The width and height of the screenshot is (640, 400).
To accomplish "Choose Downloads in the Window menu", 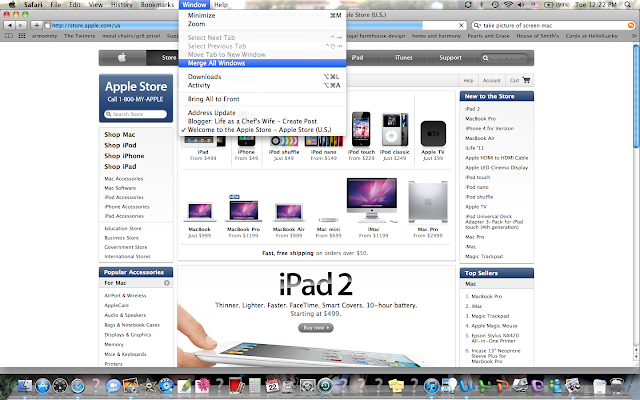I will (262, 76).
